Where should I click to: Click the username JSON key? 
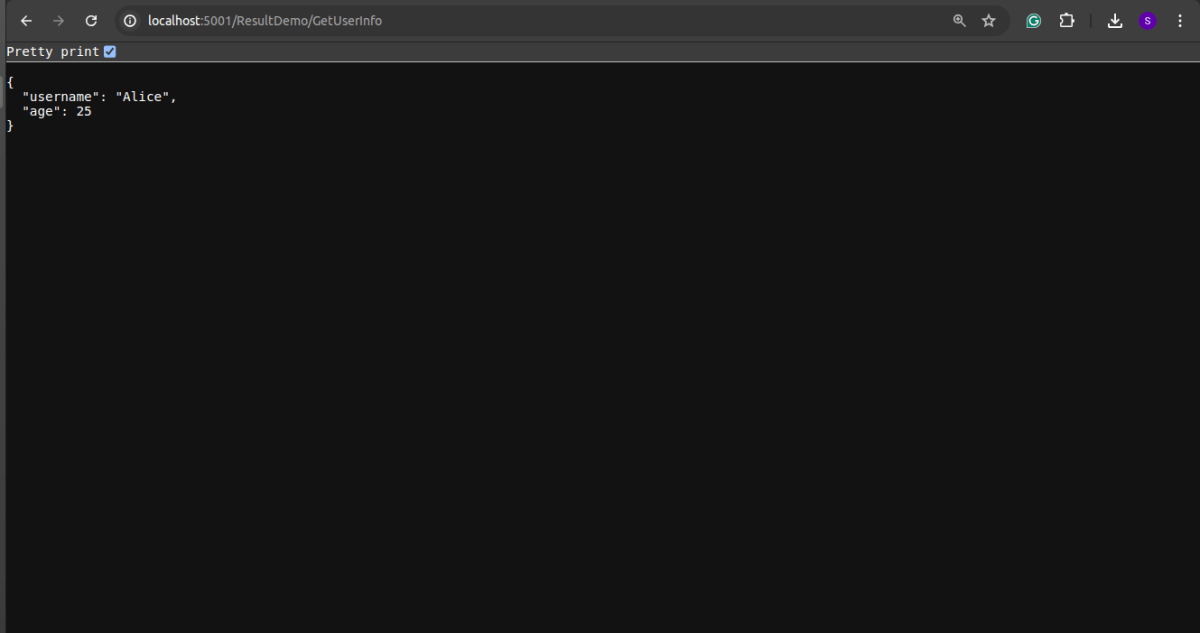pyautogui.click(x=59, y=96)
